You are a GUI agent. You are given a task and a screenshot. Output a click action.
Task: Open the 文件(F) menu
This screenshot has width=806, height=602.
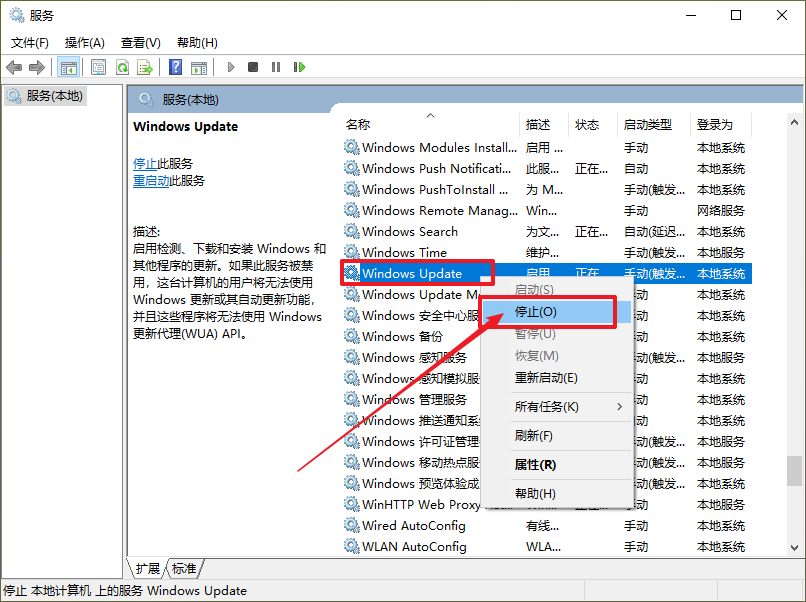[30, 42]
